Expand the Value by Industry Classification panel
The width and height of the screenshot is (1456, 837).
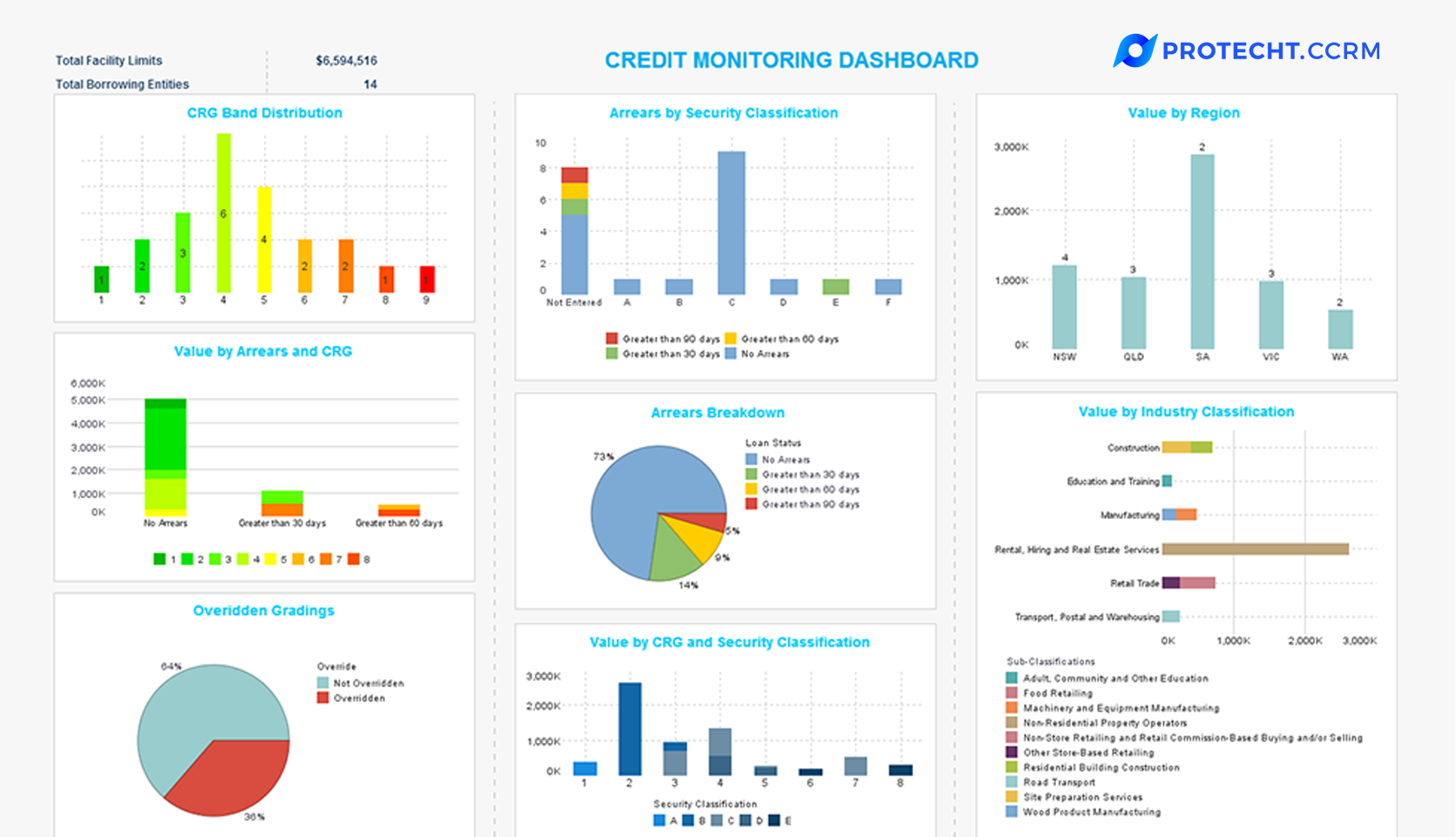tap(1187, 411)
